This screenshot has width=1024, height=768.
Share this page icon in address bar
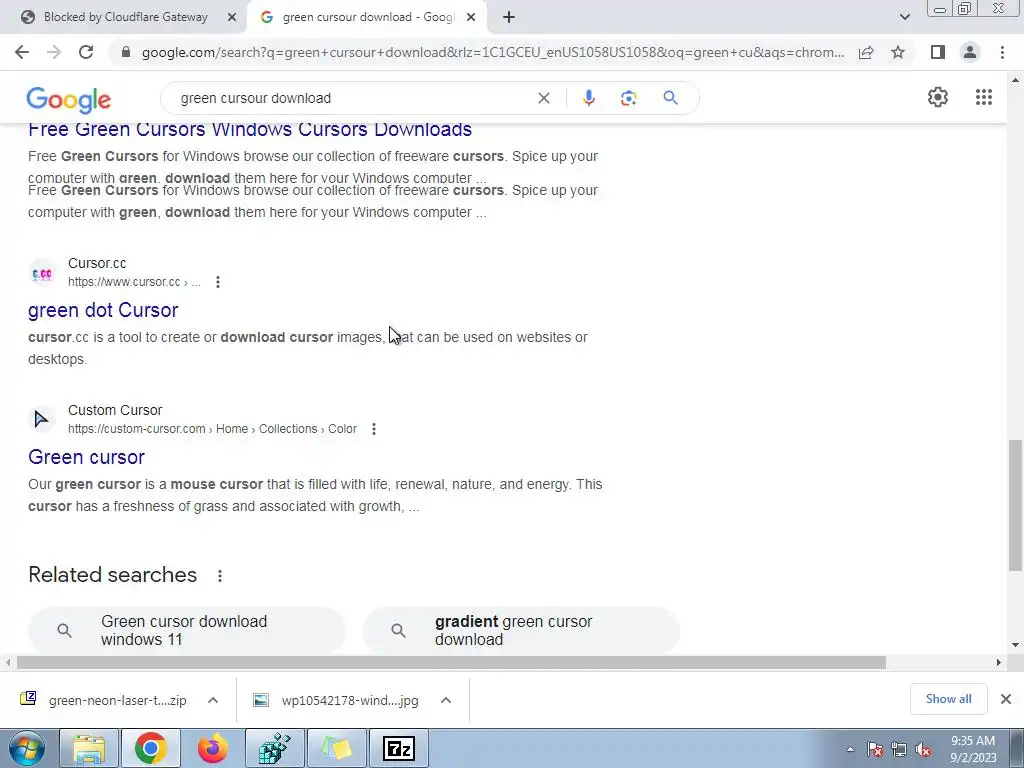tap(866, 52)
